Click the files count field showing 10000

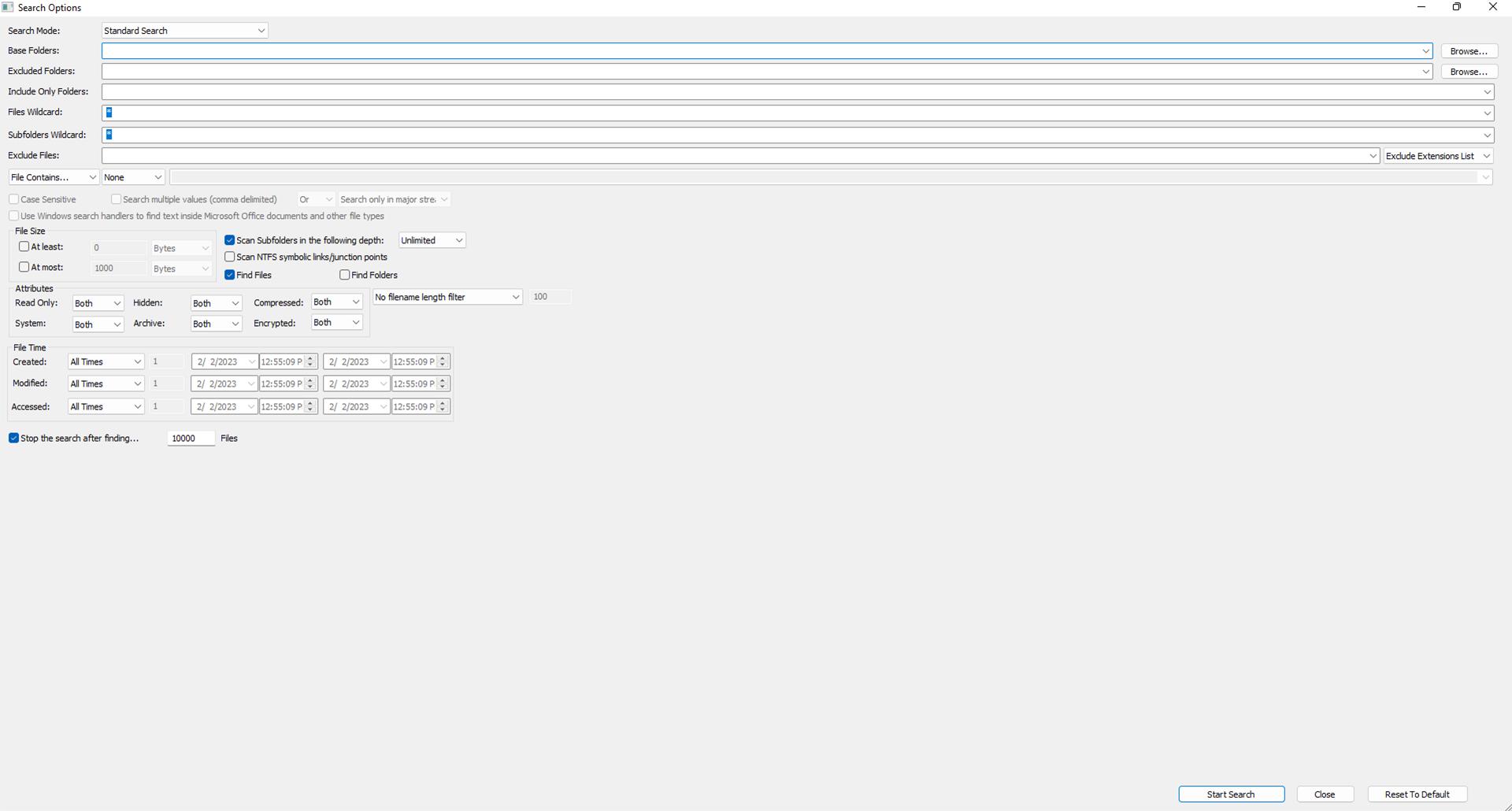pos(191,439)
